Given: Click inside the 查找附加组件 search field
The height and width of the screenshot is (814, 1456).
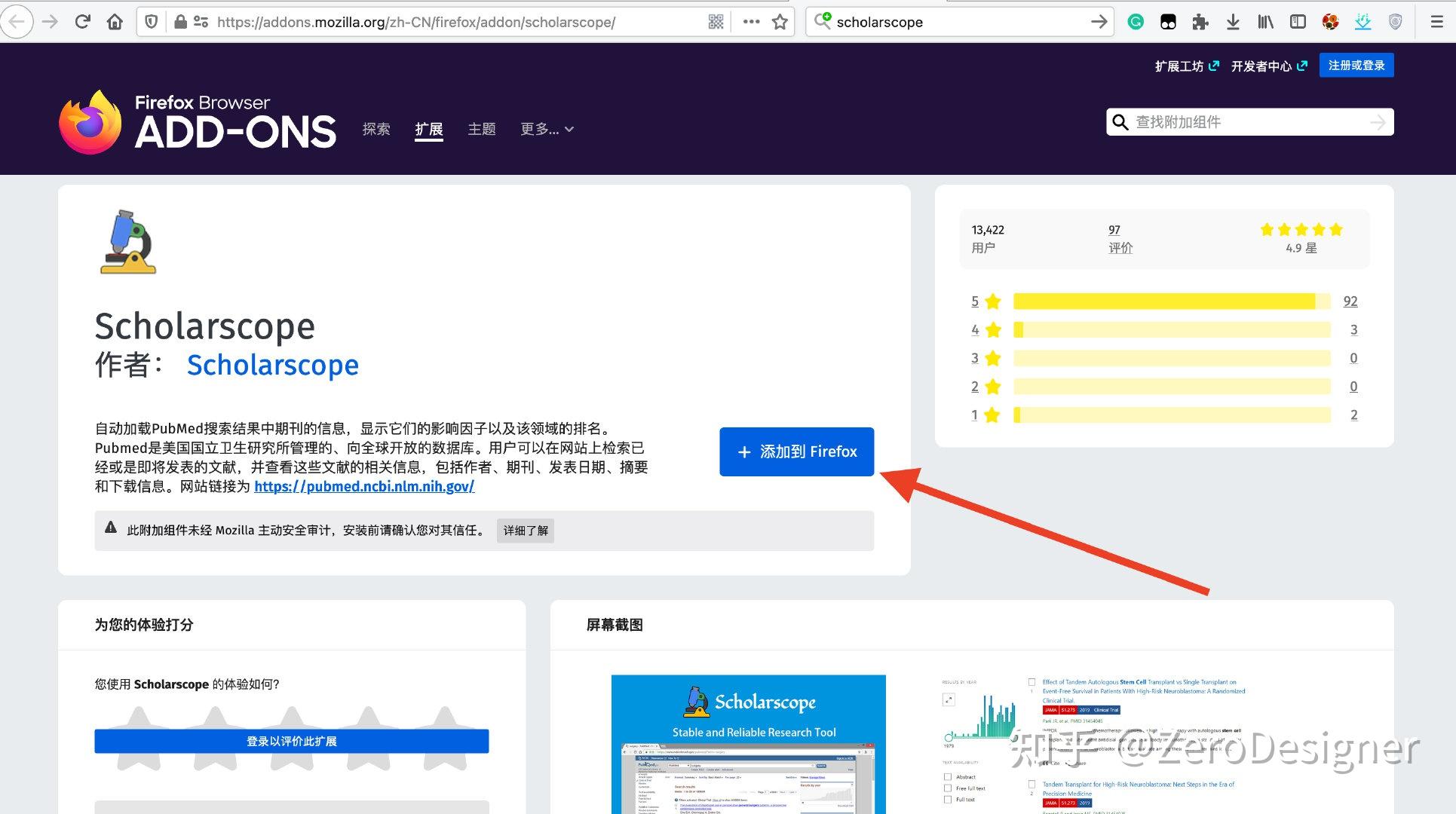Looking at the screenshot, I should pos(1237,122).
